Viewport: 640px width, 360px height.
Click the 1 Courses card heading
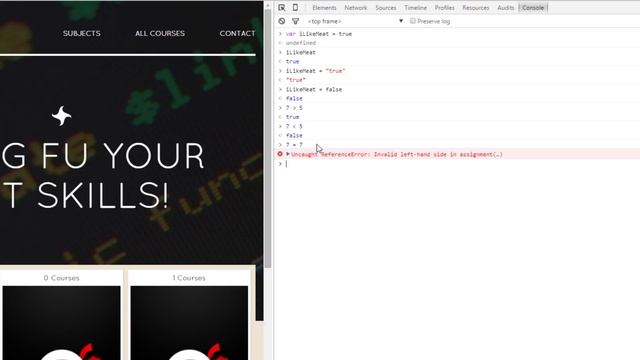[189, 278]
